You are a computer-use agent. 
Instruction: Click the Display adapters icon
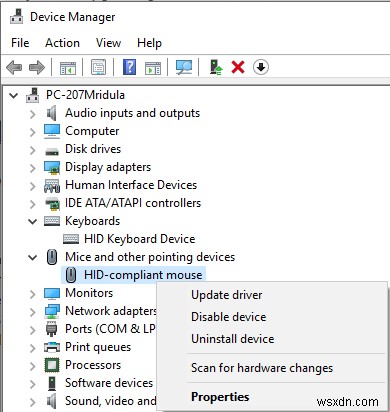[52, 167]
